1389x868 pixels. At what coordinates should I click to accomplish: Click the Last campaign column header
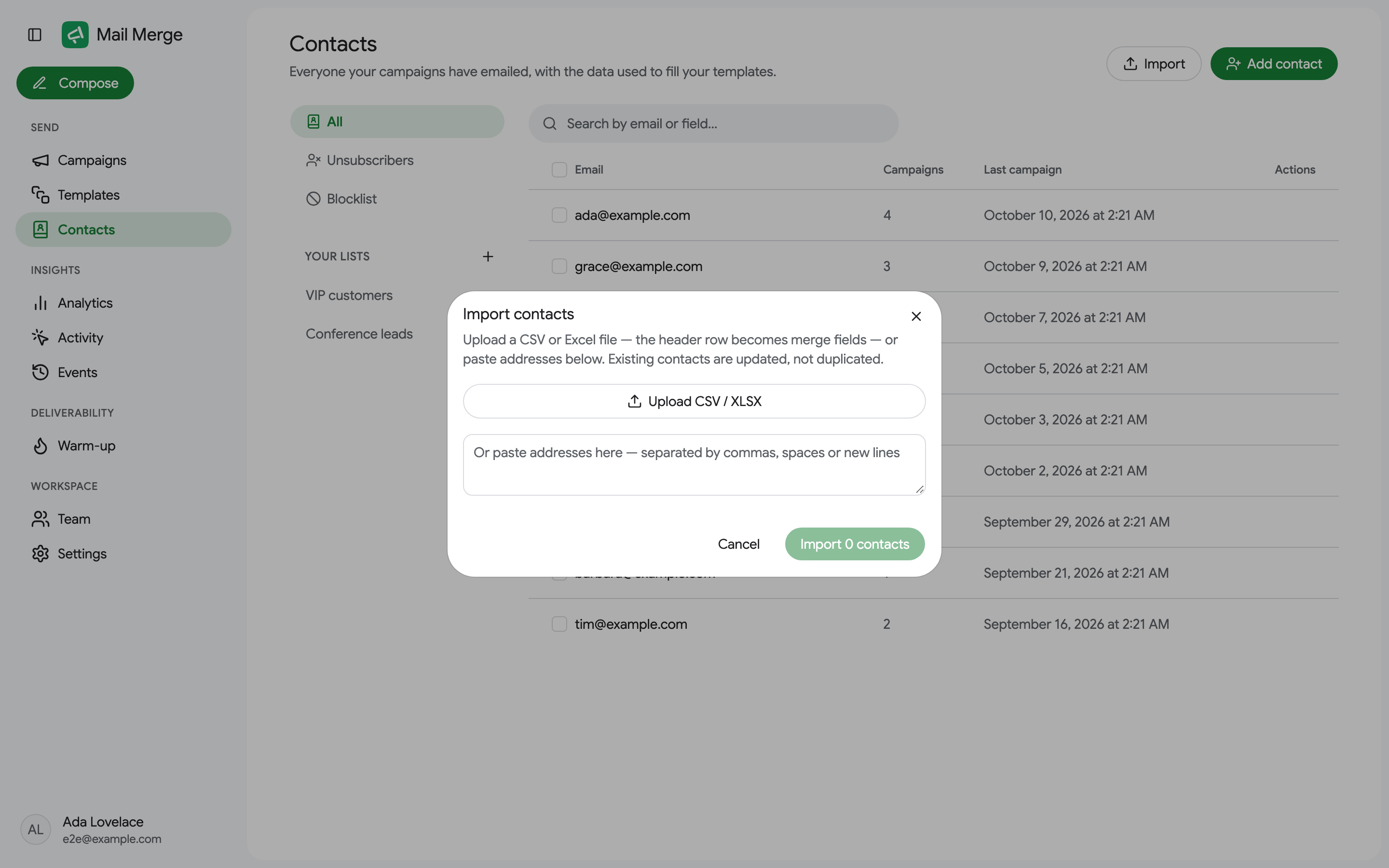[x=1022, y=170]
